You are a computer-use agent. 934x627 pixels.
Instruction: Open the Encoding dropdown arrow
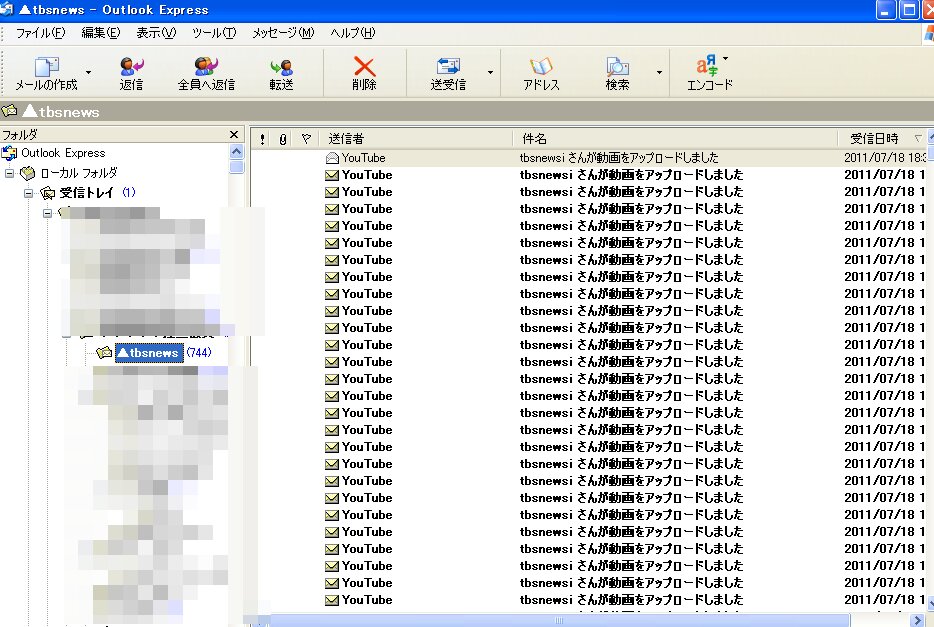click(x=725, y=58)
